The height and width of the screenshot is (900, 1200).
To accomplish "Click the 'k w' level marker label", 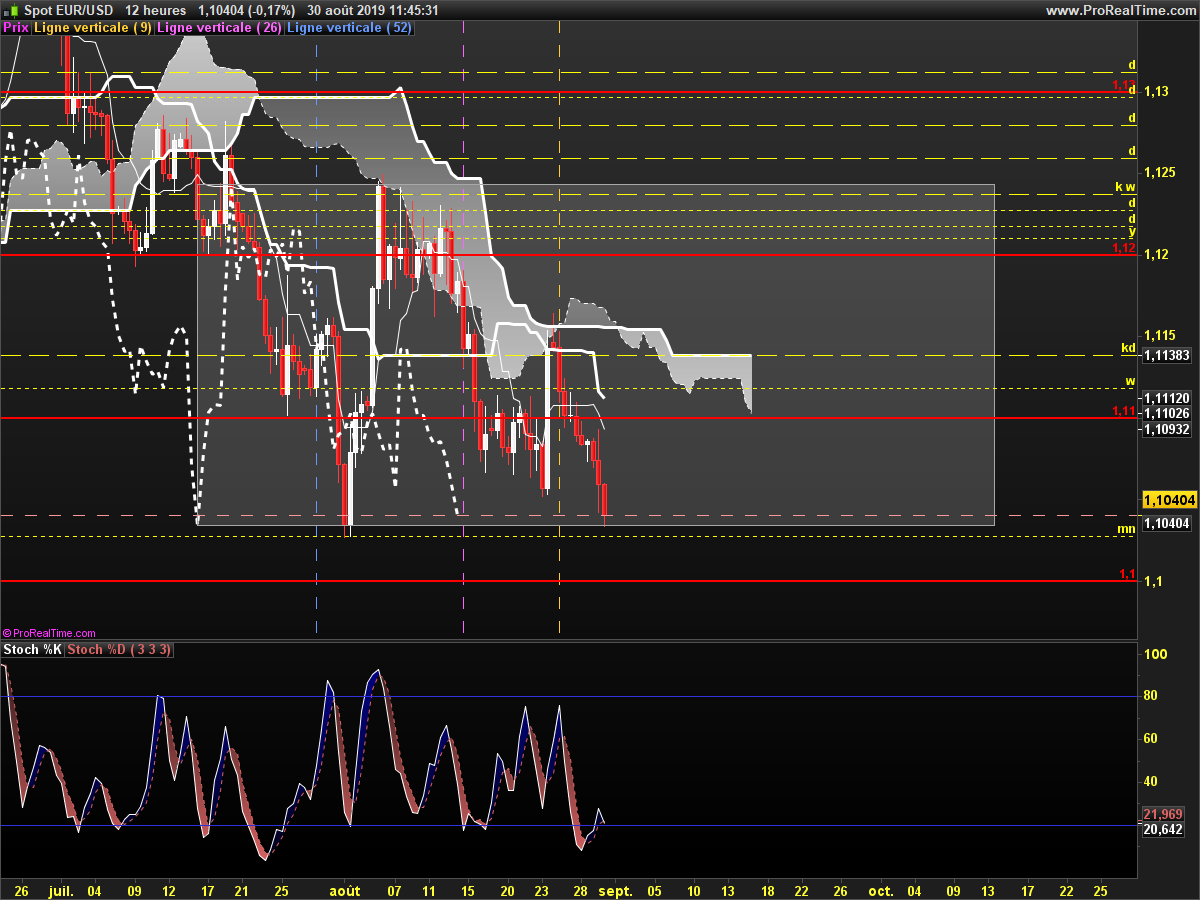I will tap(1125, 187).
